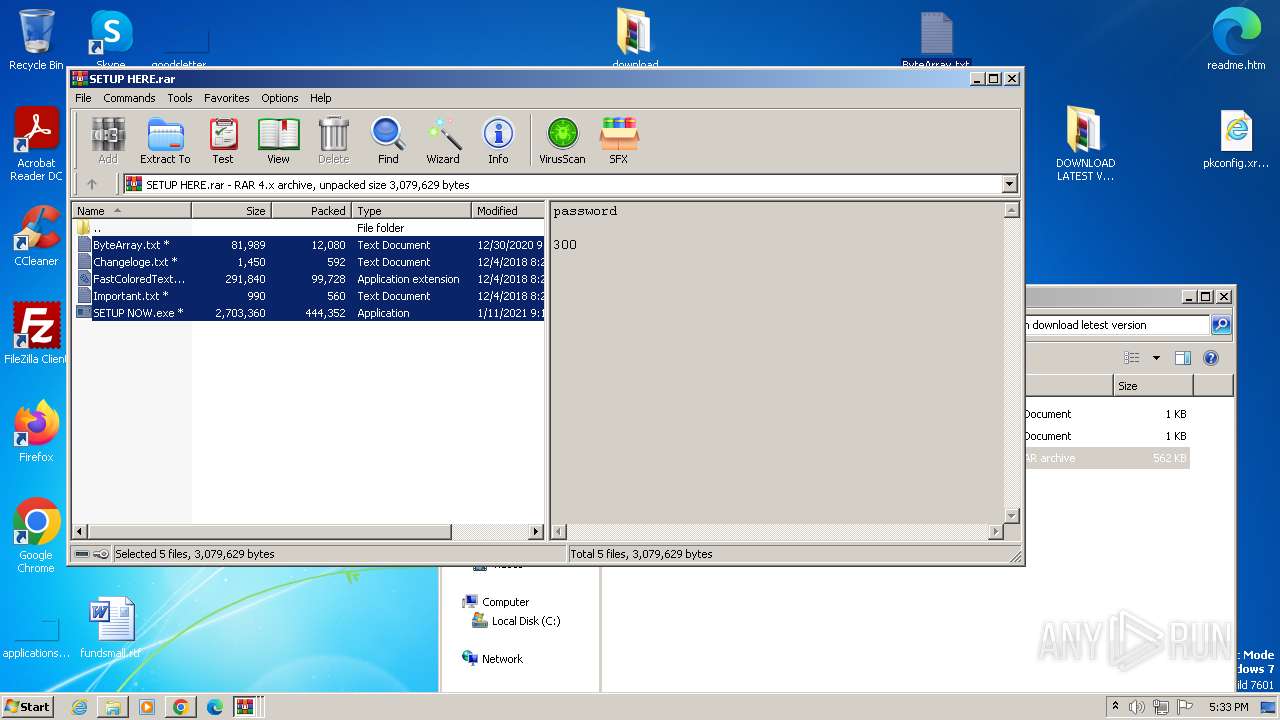The image size is (1280, 720).
Task: Open Firefox desktop shortcut
Action: point(36,432)
